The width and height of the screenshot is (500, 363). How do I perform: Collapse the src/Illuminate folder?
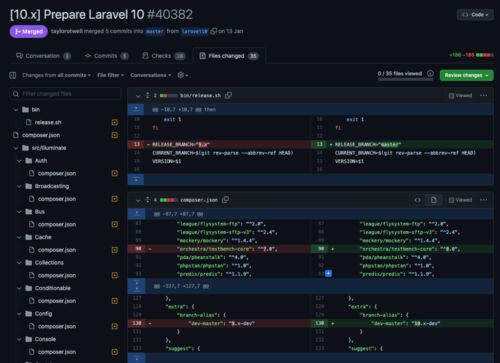15,148
